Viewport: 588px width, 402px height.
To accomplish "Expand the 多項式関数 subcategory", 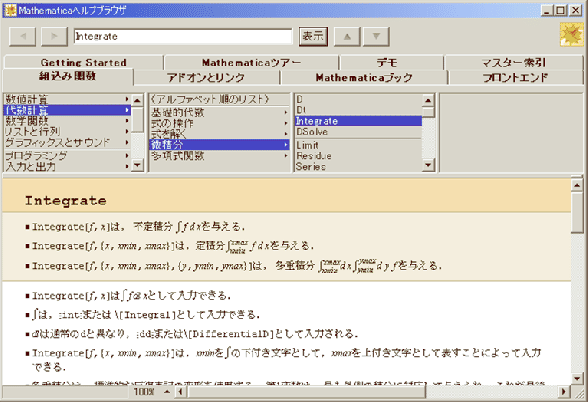I will click(x=219, y=155).
